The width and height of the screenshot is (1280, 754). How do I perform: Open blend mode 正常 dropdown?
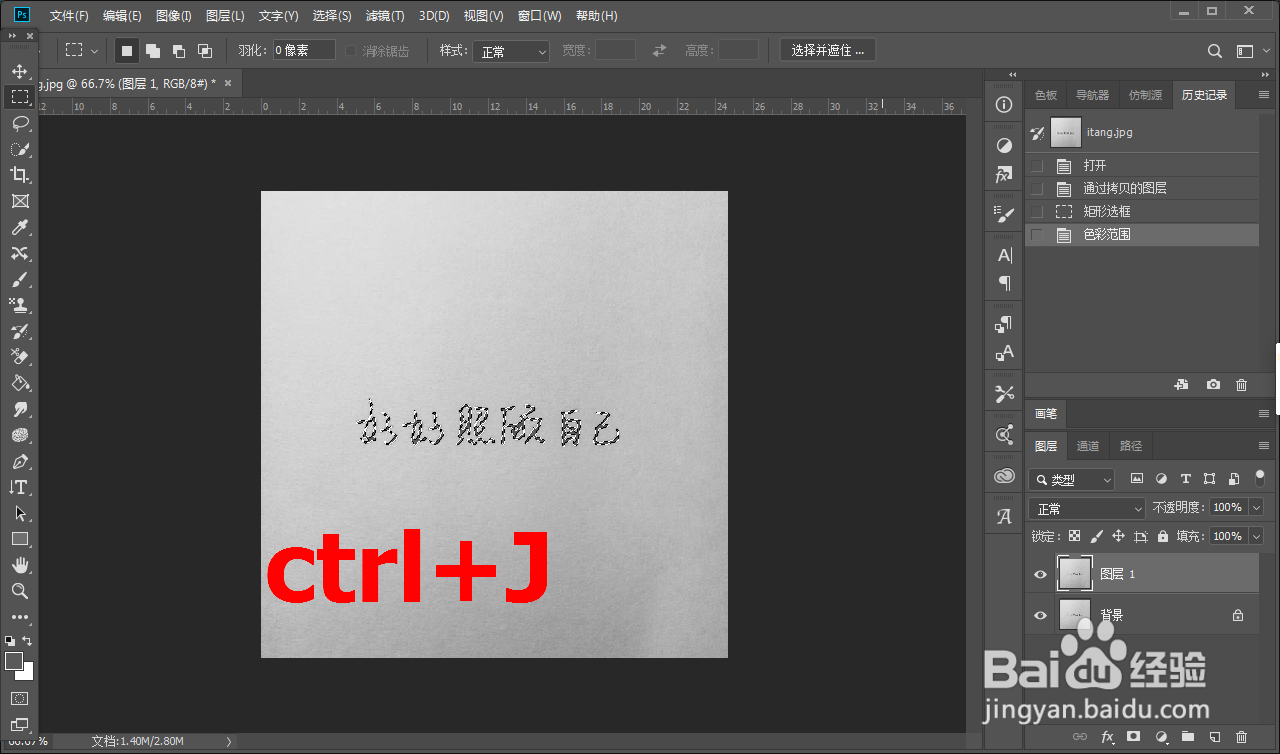(1088, 508)
